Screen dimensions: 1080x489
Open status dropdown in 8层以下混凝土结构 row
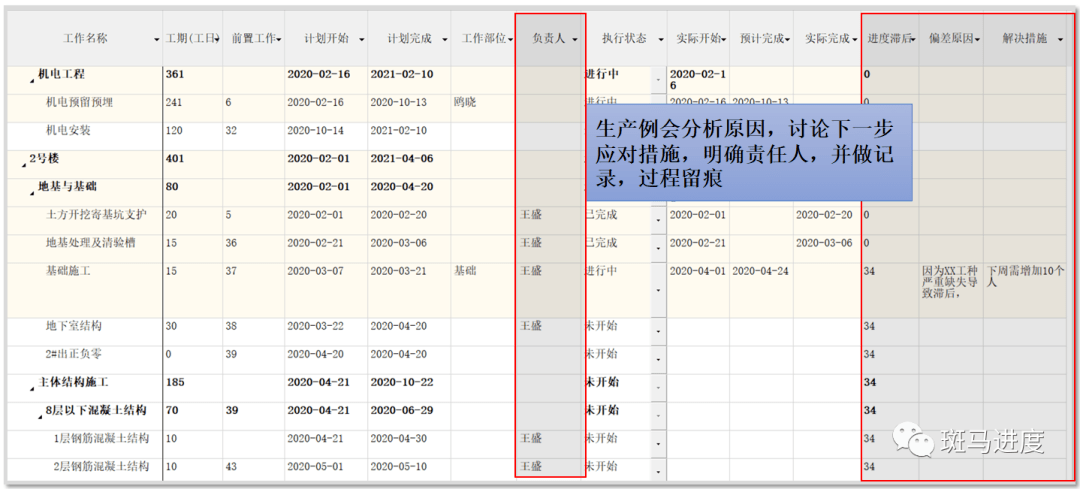(658, 417)
